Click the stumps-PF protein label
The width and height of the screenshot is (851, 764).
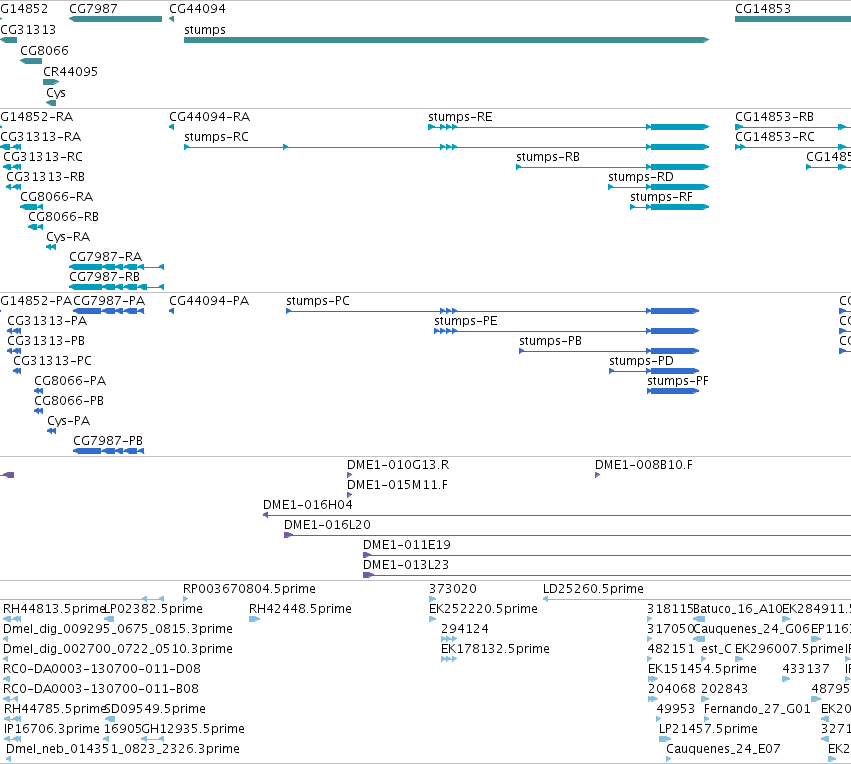[x=678, y=381]
